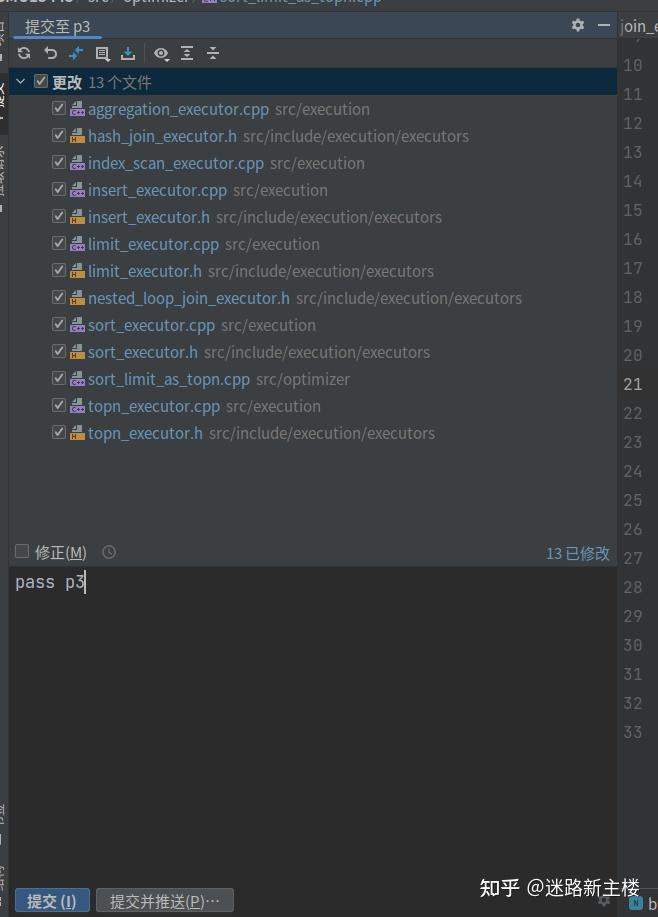Click the 13 已修改 link

click(578, 551)
